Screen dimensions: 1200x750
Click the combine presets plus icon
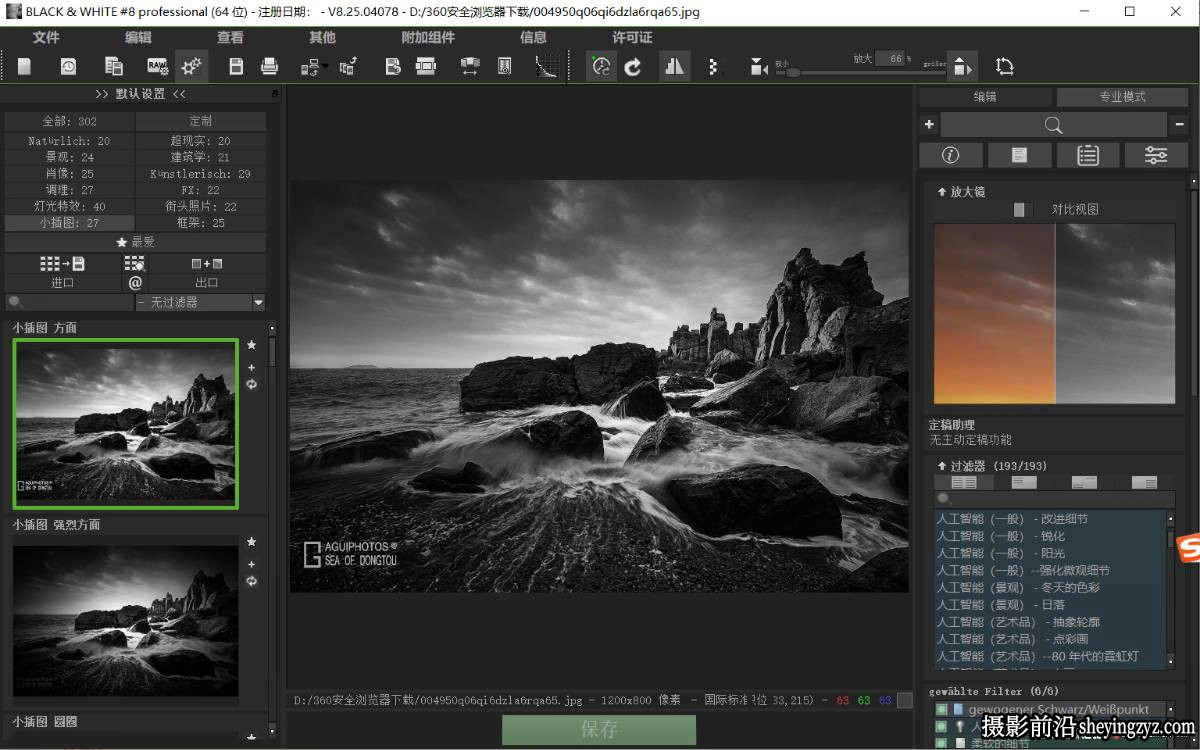[x=207, y=264]
